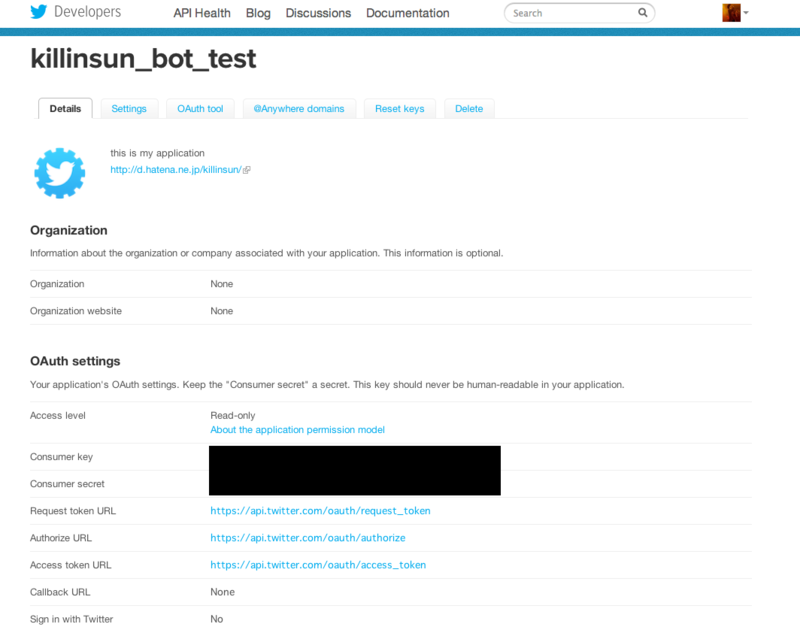Image resolution: width=800 pixels, height=627 pixels.
Task: Focus the Search input field
Action: tap(579, 13)
